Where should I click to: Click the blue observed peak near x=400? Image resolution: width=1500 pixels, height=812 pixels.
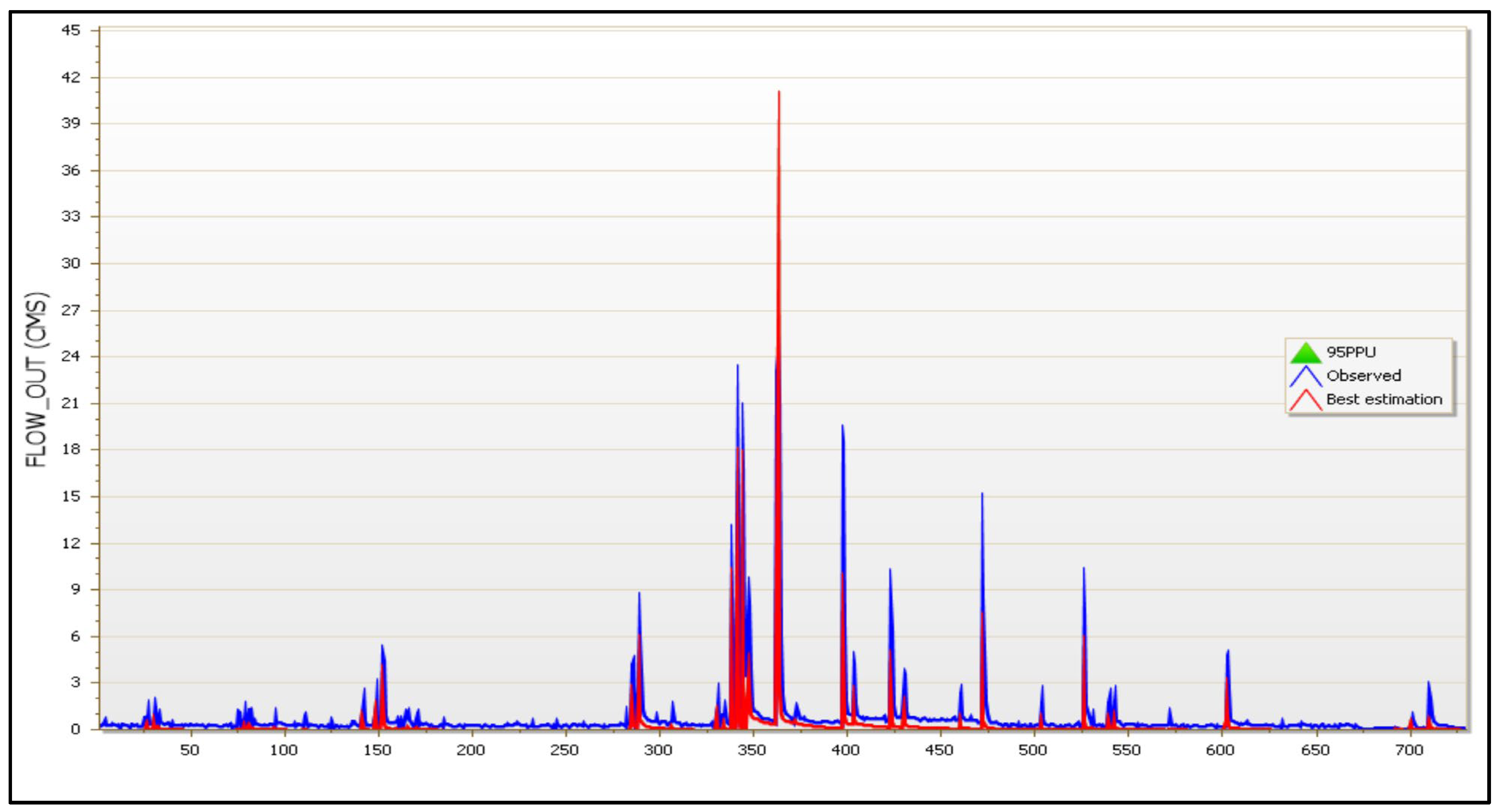(x=842, y=428)
